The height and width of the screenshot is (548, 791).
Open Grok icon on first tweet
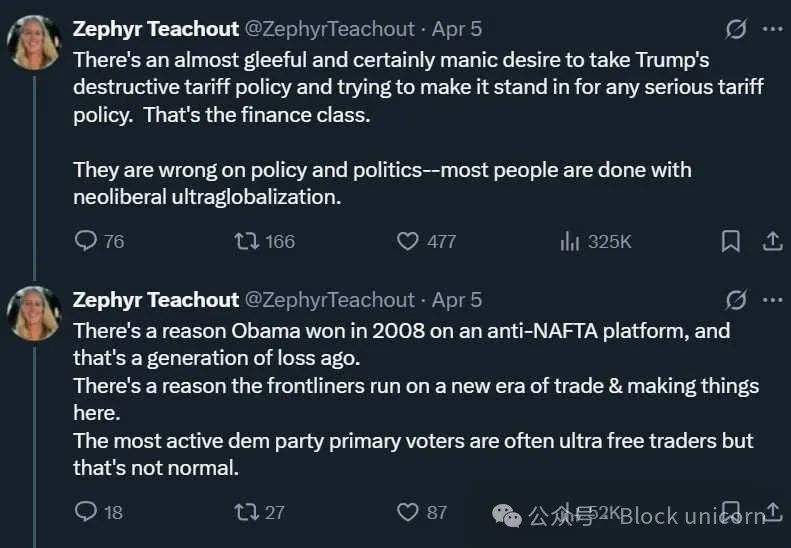point(735,30)
